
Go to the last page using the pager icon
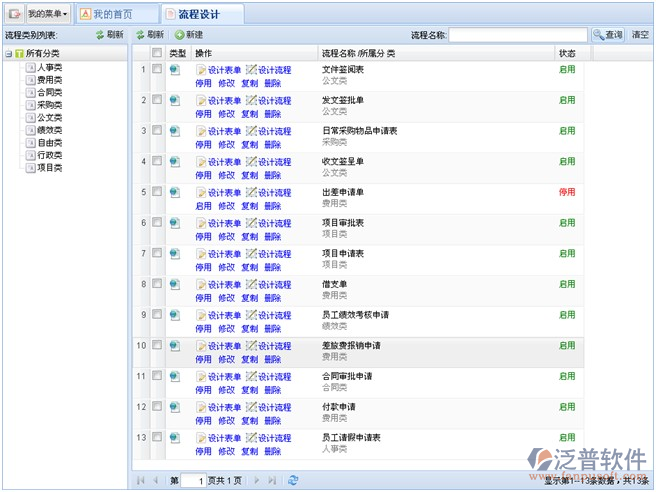(272, 480)
